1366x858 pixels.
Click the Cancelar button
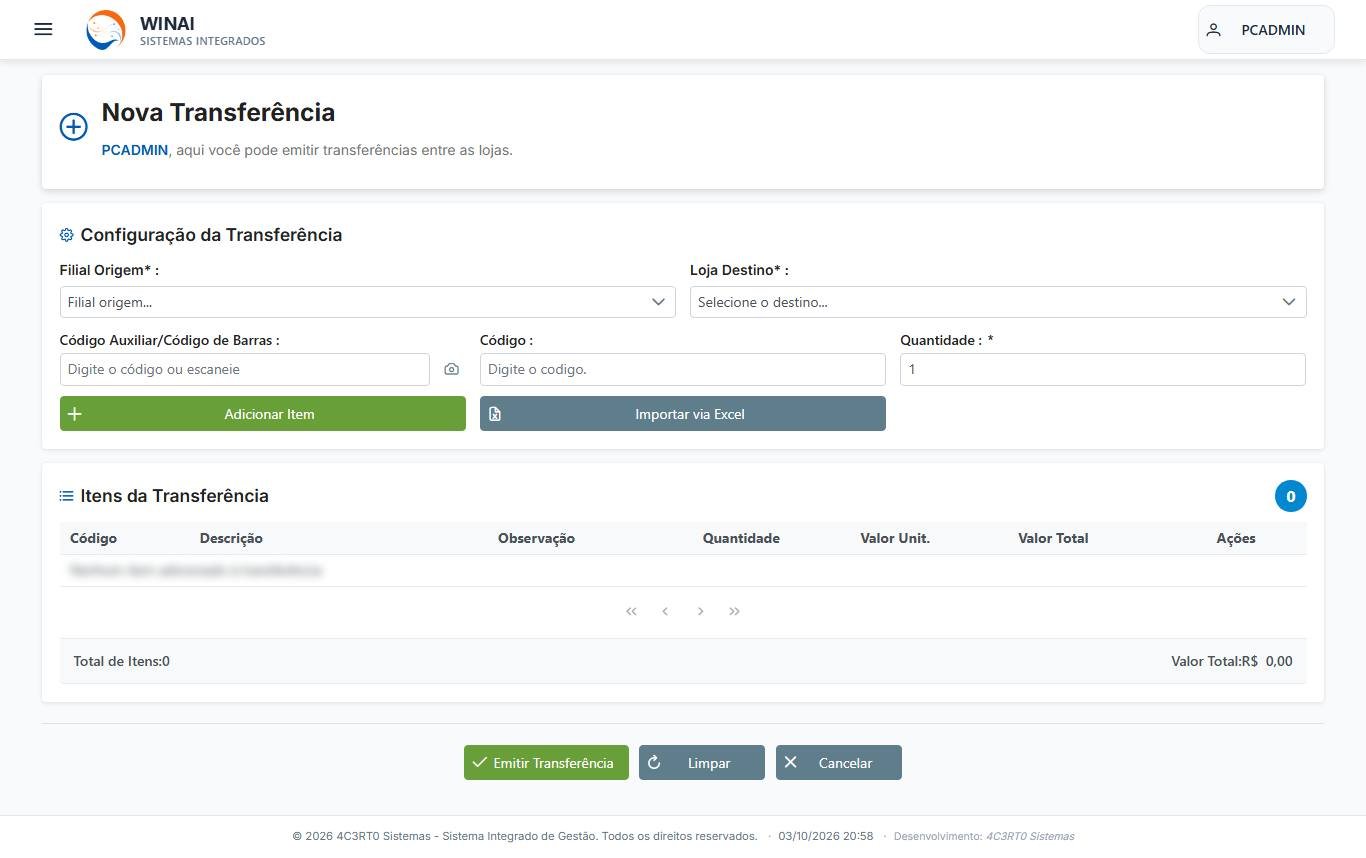pos(839,763)
